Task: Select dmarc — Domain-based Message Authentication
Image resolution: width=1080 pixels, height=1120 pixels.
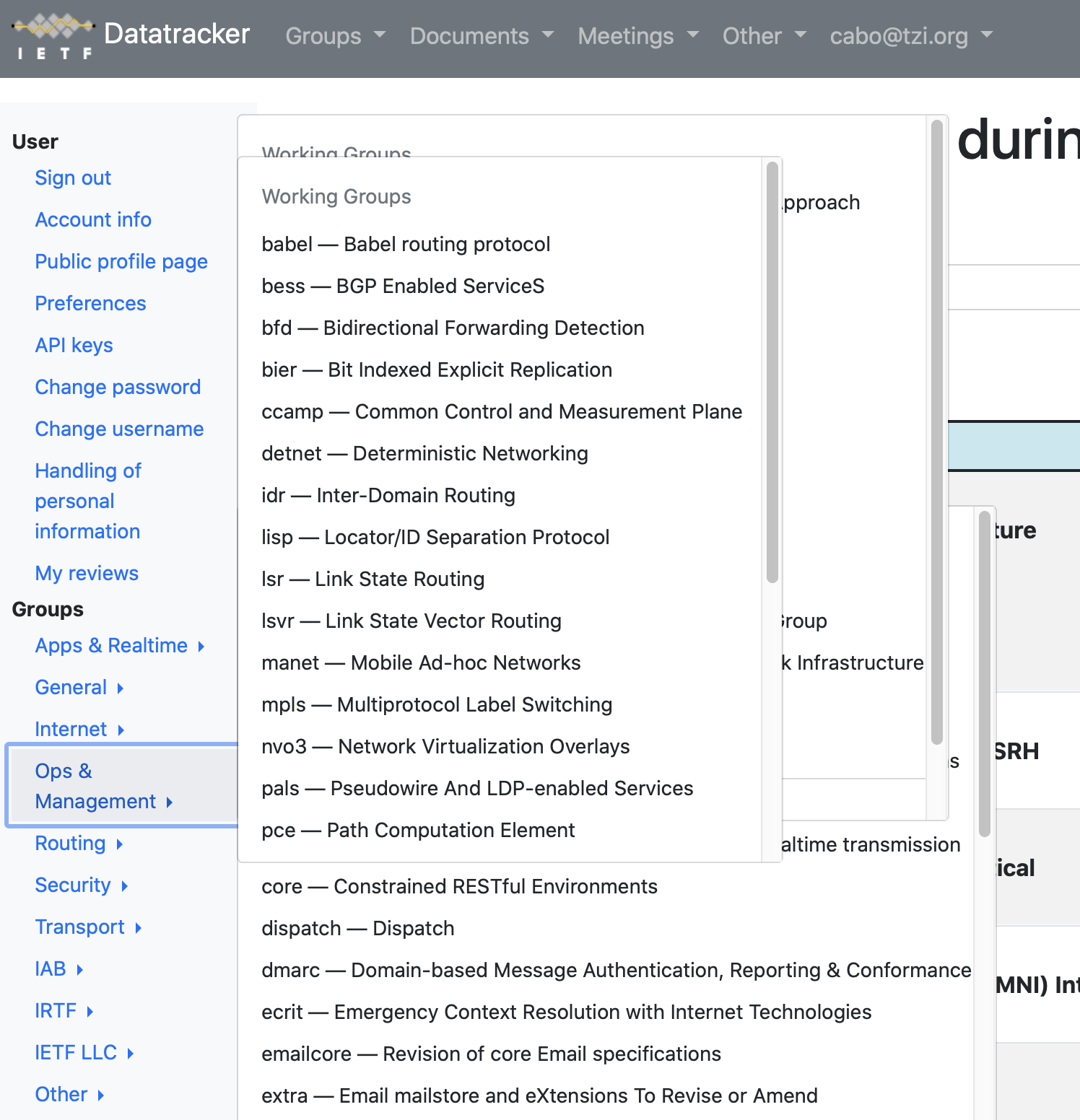Action: tap(617, 970)
